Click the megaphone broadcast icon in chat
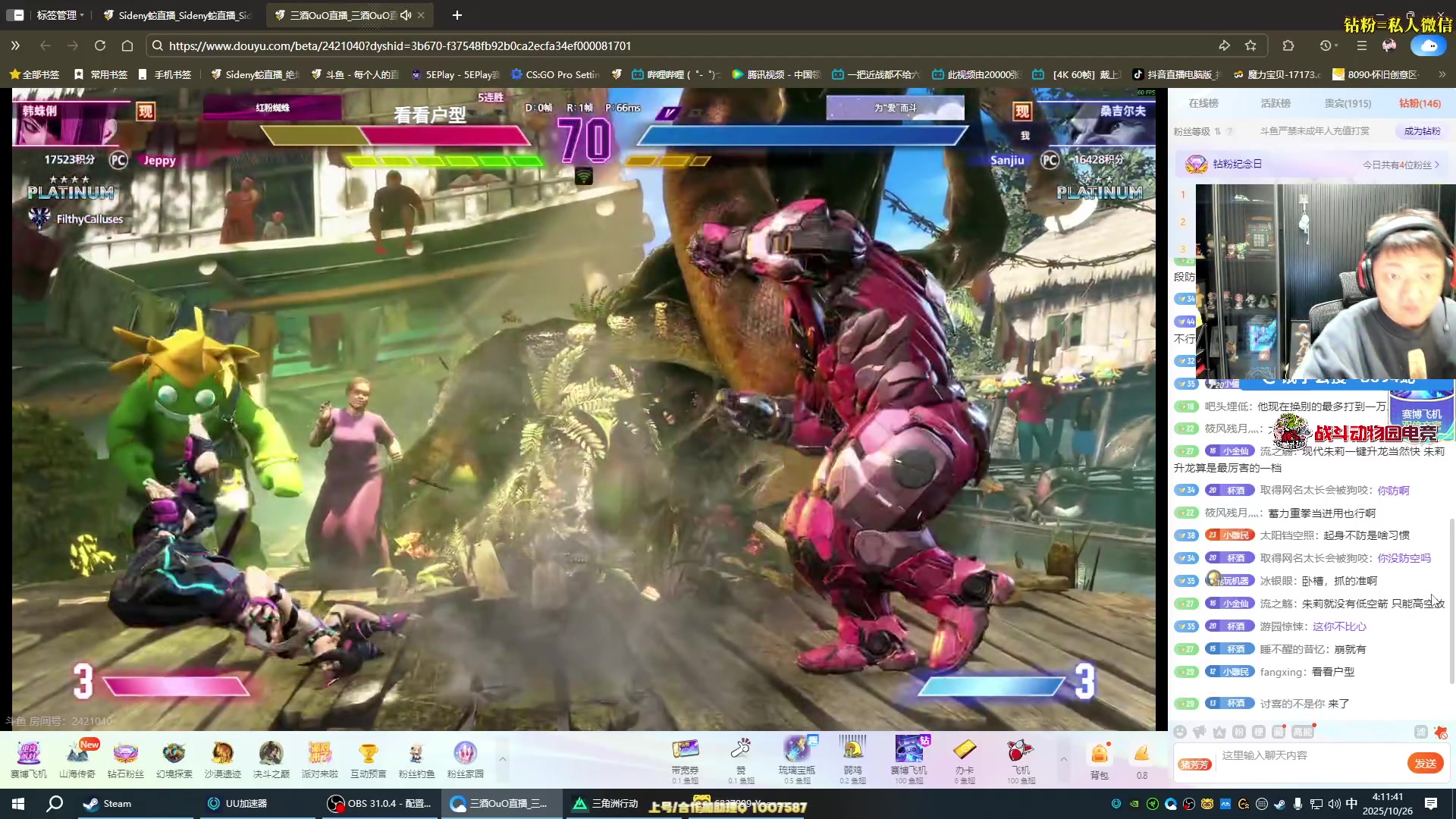The image size is (1456, 819). pos(1200,732)
